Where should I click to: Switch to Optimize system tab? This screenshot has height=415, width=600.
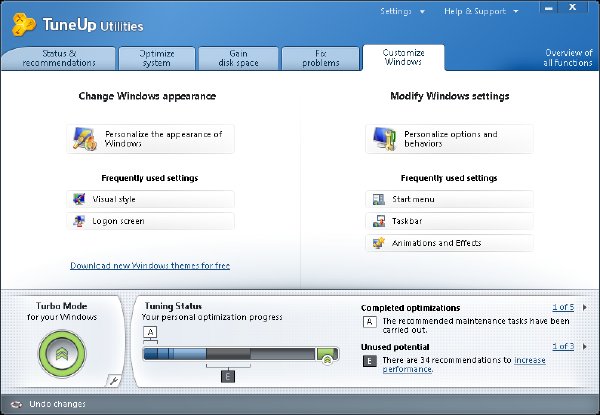(x=157, y=59)
